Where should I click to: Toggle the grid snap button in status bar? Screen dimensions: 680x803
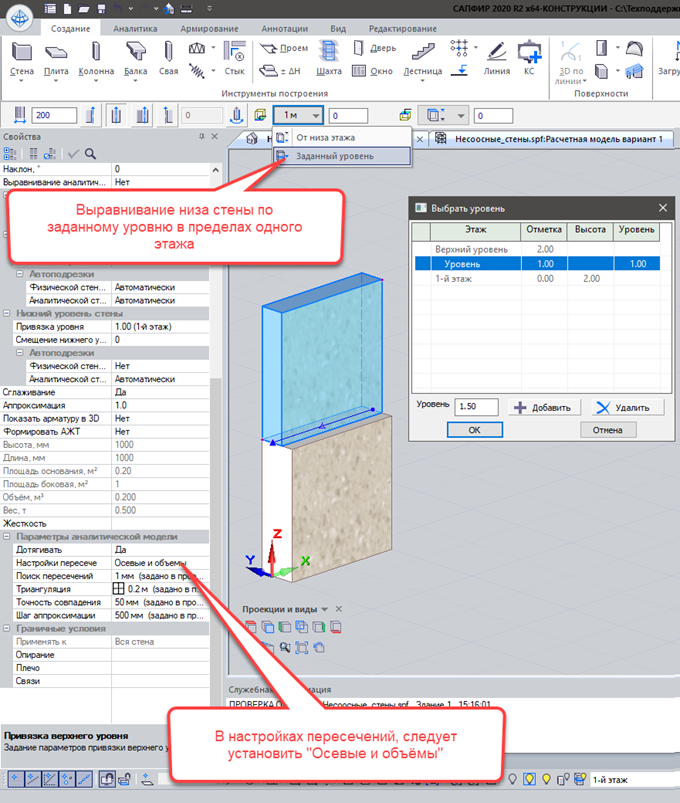click(x=16, y=779)
